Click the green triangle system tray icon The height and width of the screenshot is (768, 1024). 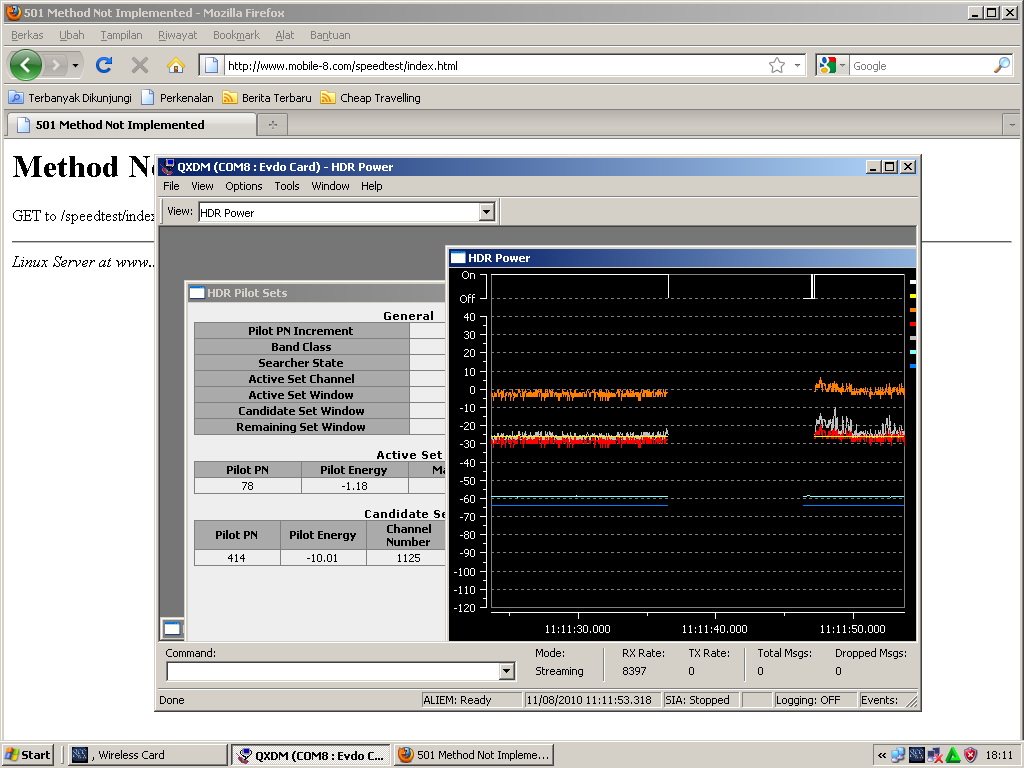(x=951, y=755)
